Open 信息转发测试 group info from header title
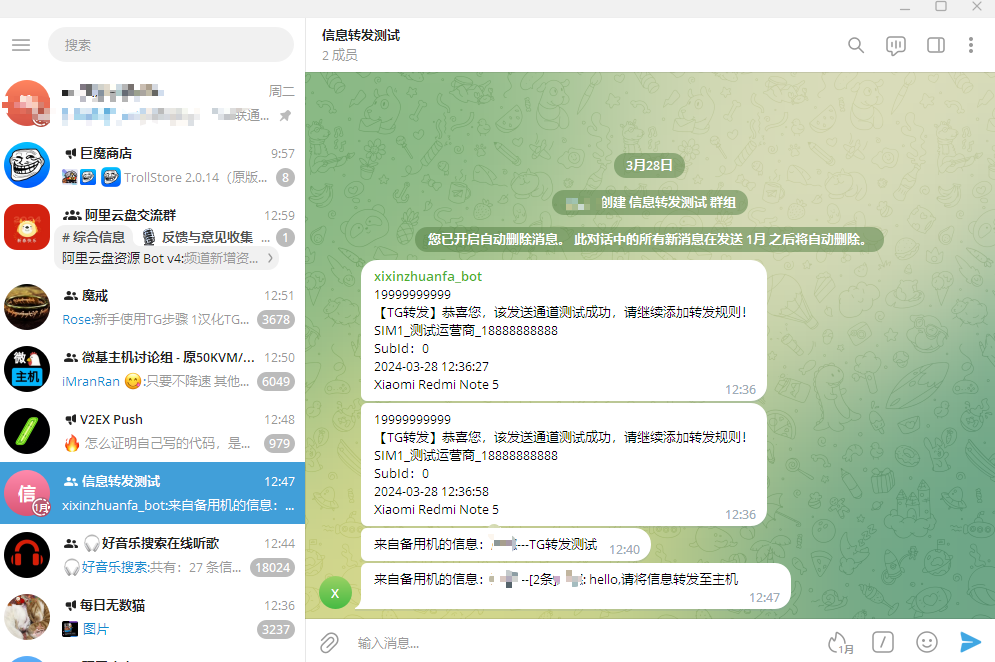This screenshot has width=995, height=662. [361, 35]
